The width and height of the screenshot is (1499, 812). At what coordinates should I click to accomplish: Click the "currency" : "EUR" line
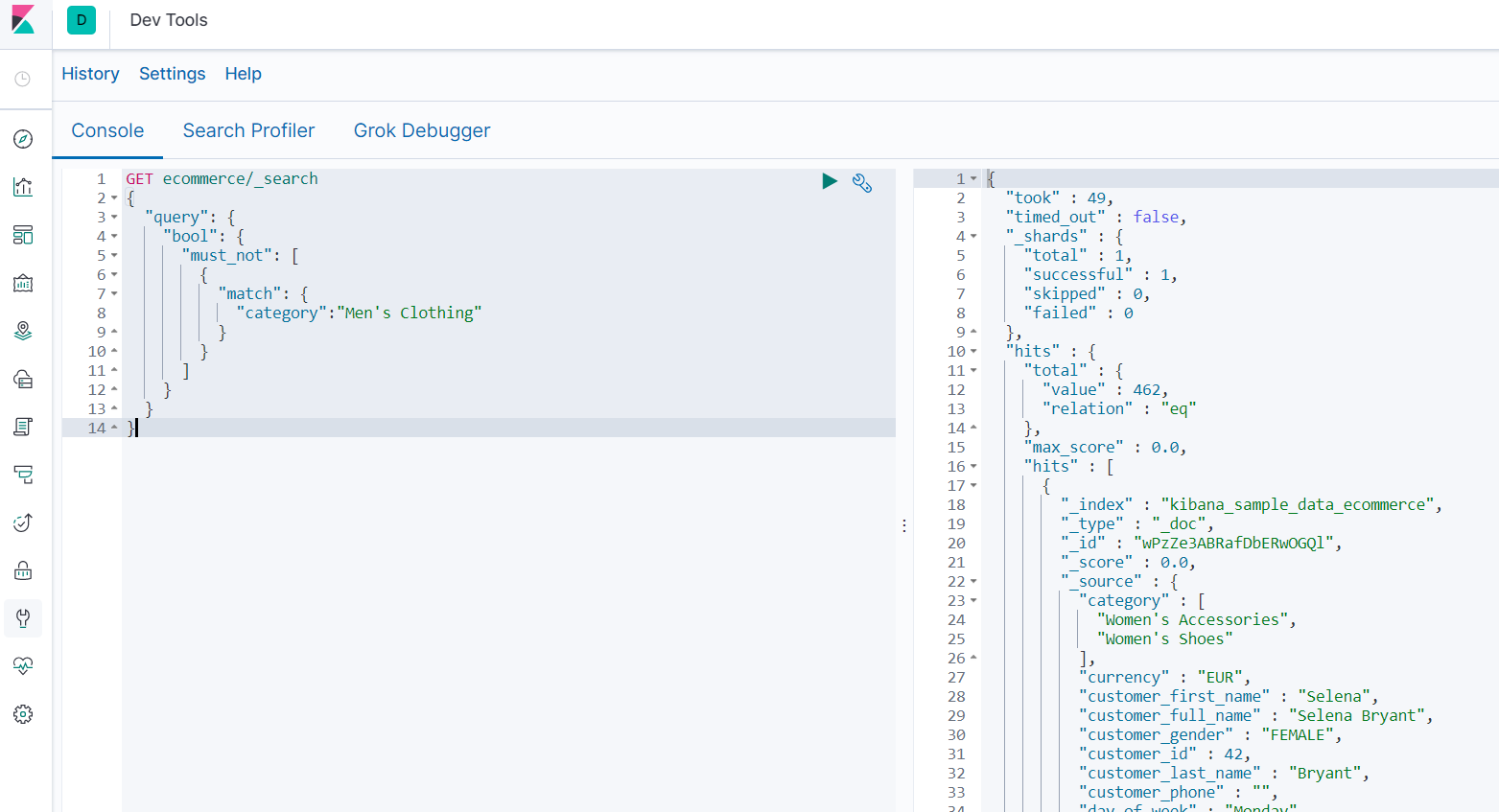coord(1165,677)
